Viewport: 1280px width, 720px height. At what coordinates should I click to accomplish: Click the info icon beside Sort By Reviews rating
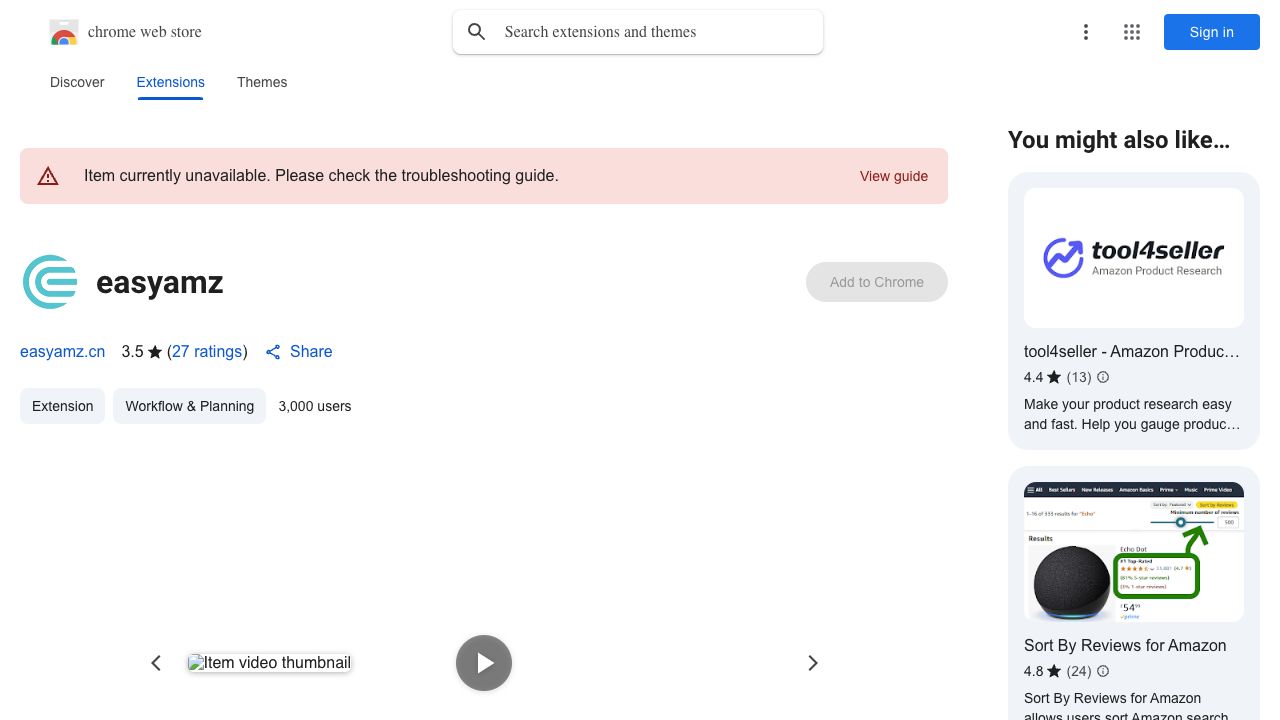pos(1103,671)
